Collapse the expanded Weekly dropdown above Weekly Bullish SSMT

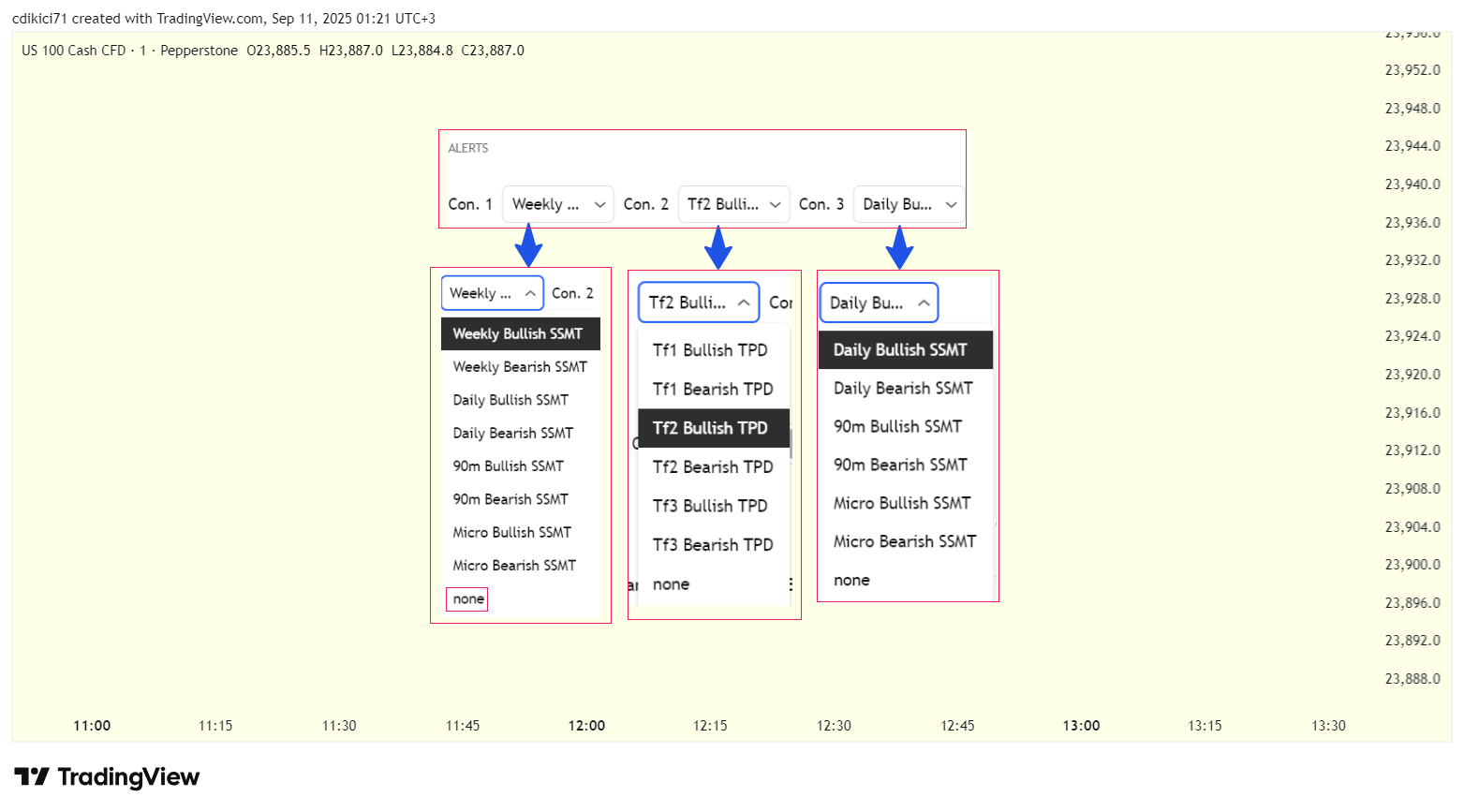point(493,293)
